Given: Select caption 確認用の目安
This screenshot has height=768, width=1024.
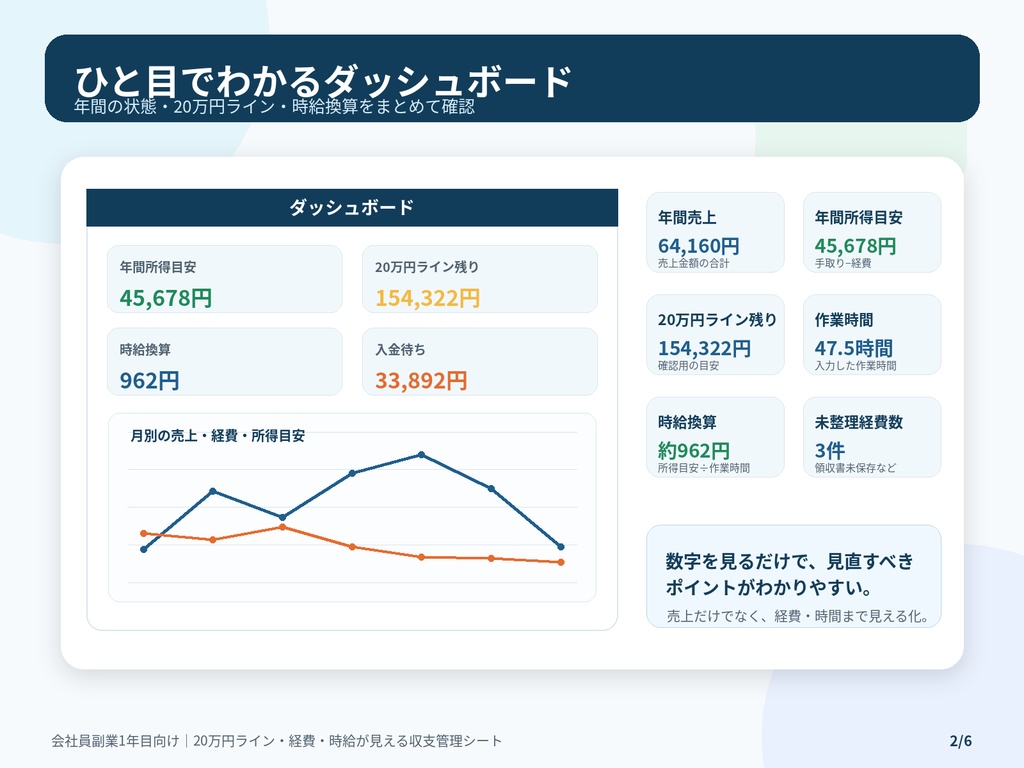Looking at the screenshot, I should click(x=688, y=366).
